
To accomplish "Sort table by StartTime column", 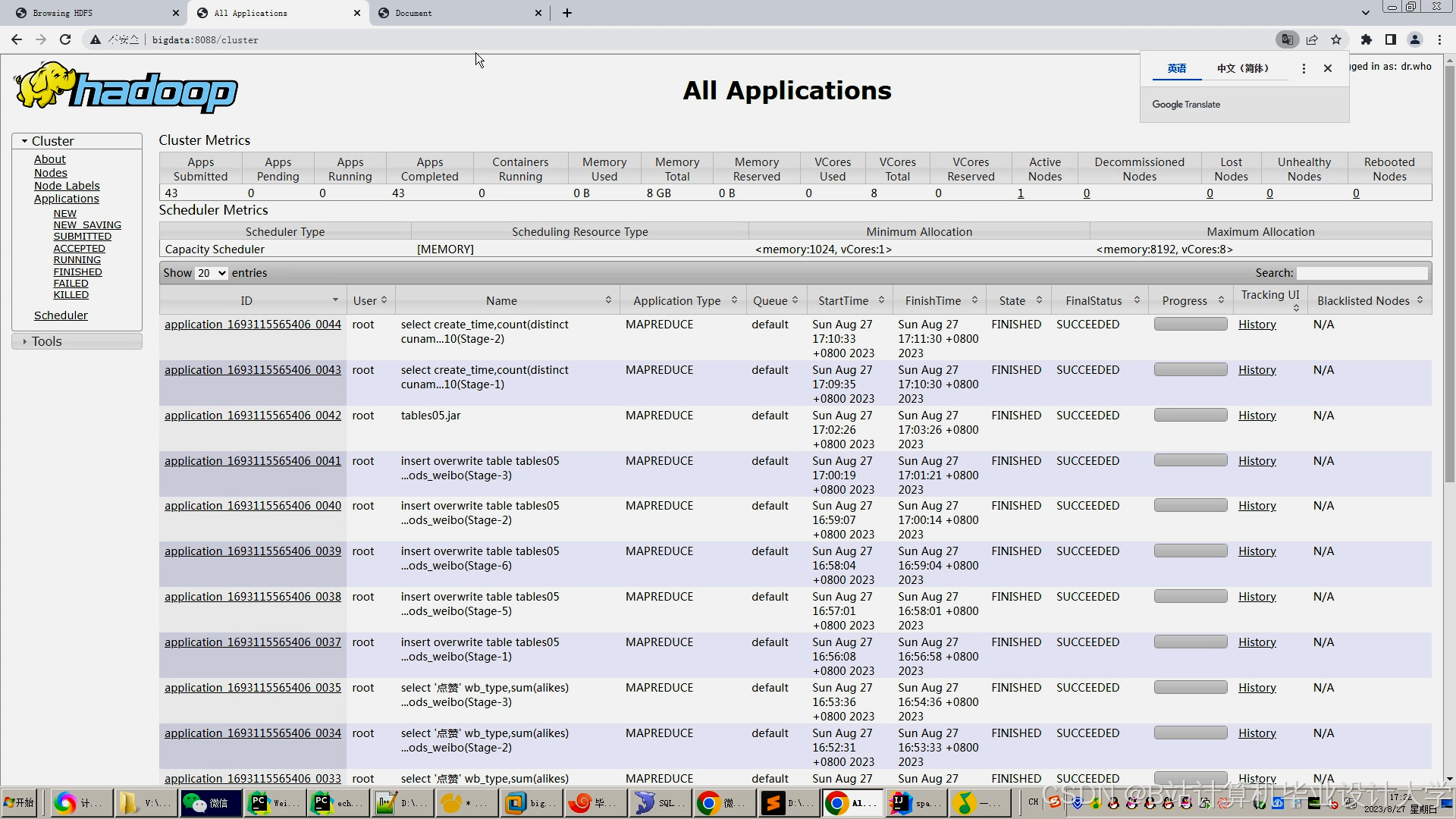I will [x=843, y=301].
